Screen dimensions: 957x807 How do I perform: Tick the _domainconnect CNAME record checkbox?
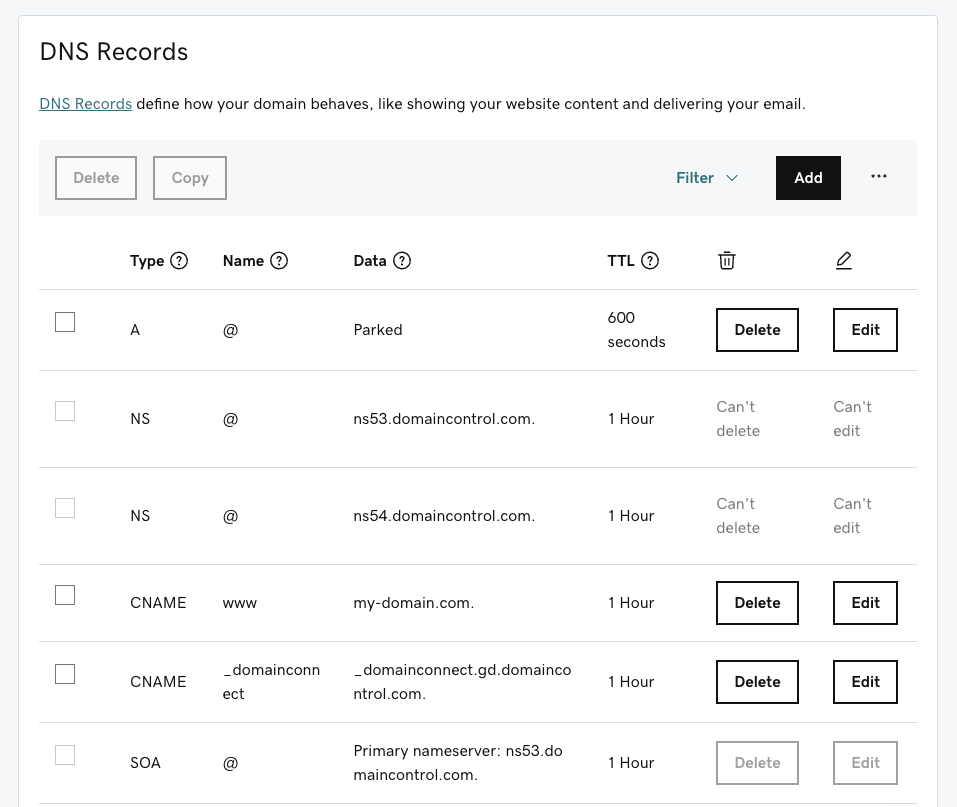65,673
